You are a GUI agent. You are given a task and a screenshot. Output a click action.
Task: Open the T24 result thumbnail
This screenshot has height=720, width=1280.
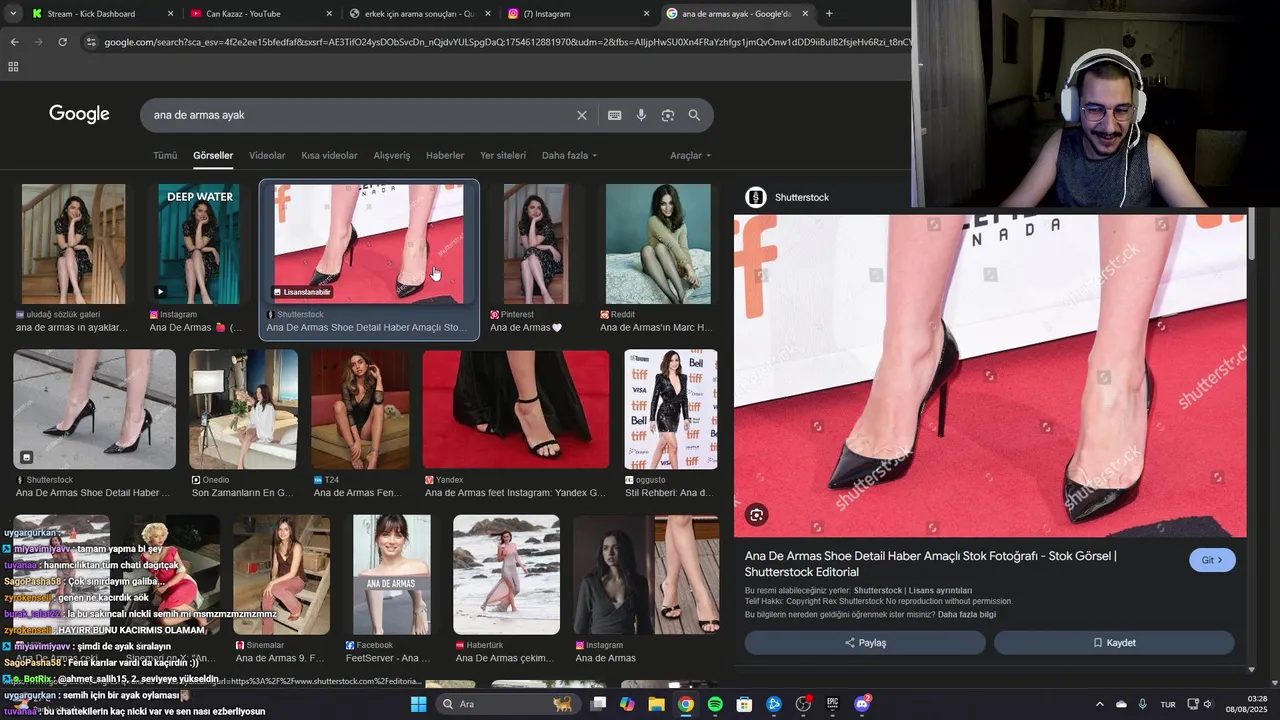coord(360,409)
